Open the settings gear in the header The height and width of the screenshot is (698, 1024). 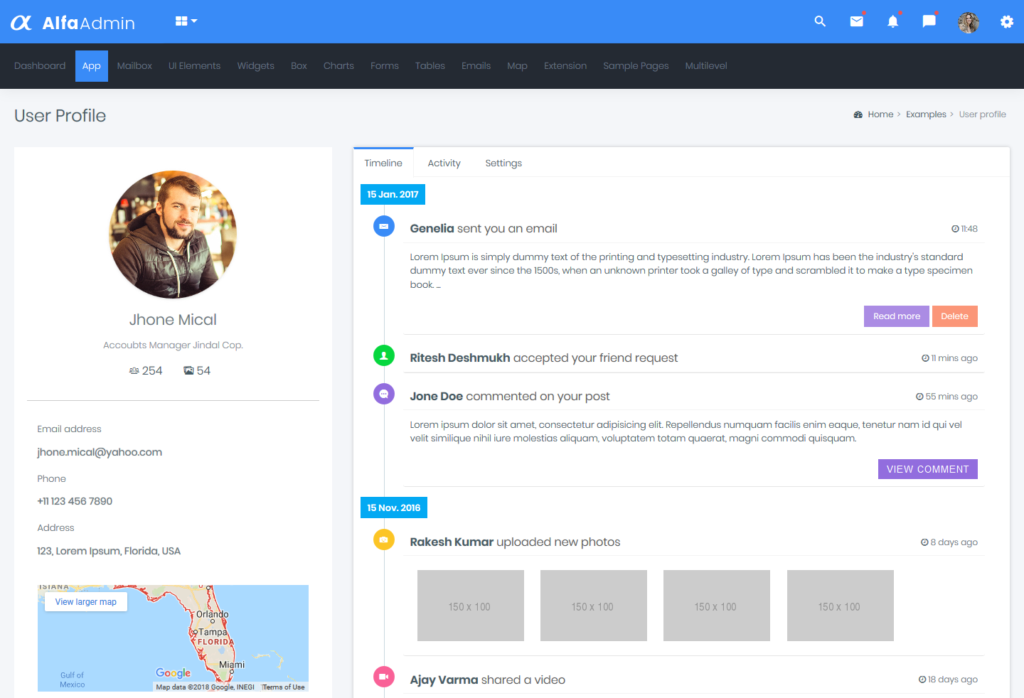(x=1007, y=21)
